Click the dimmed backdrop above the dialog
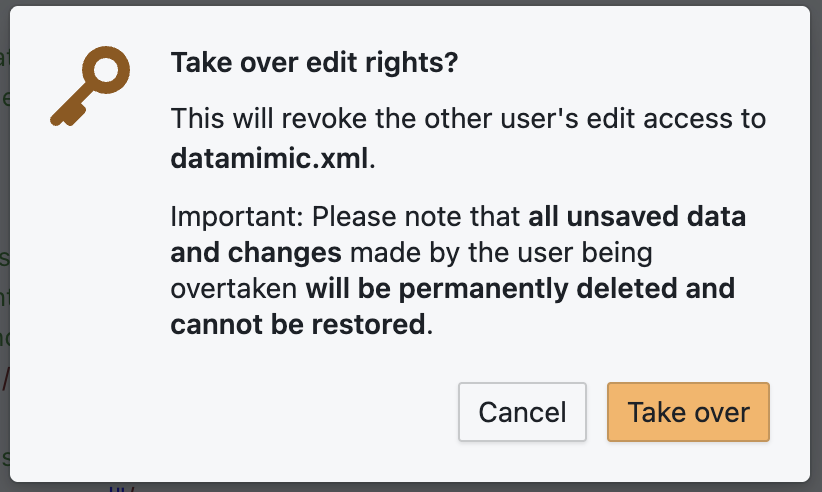822x492 pixels. pos(400,2)
